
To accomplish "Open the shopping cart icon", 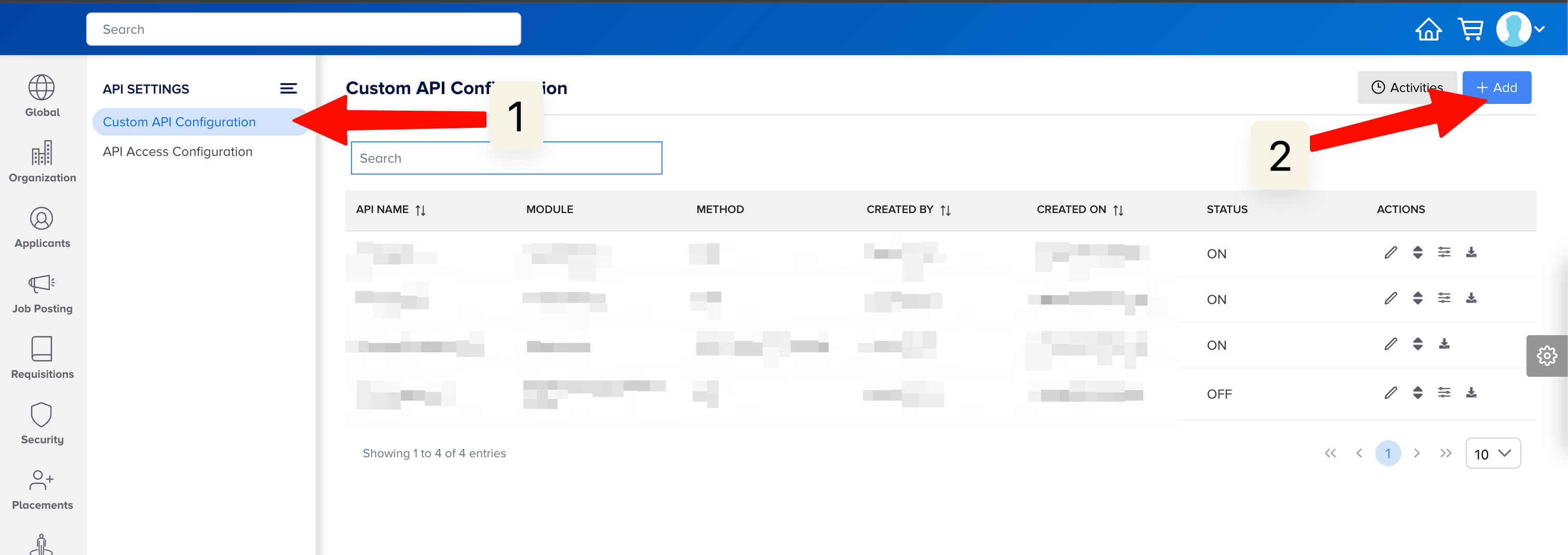I will coord(1470,29).
